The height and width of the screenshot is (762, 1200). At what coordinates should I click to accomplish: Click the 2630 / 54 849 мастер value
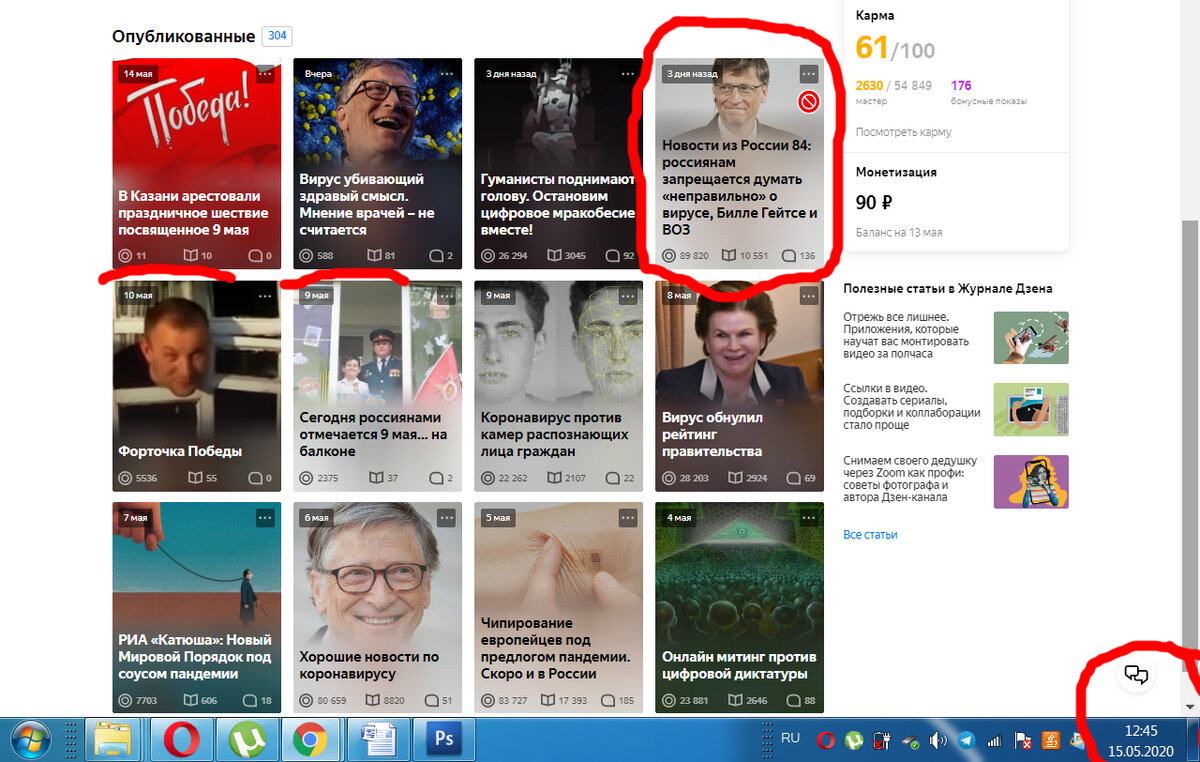894,86
